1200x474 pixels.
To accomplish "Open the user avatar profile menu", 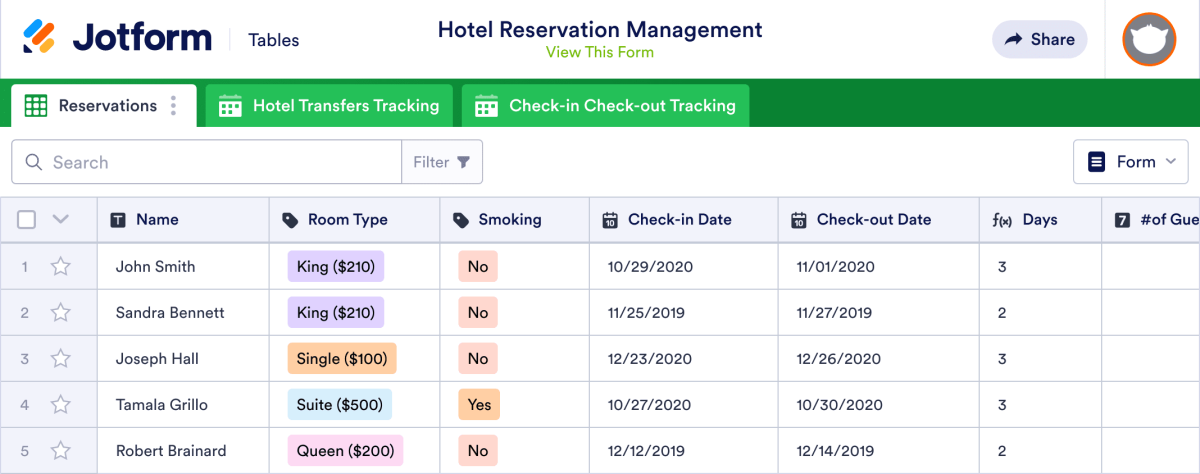I will coord(1148,40).
